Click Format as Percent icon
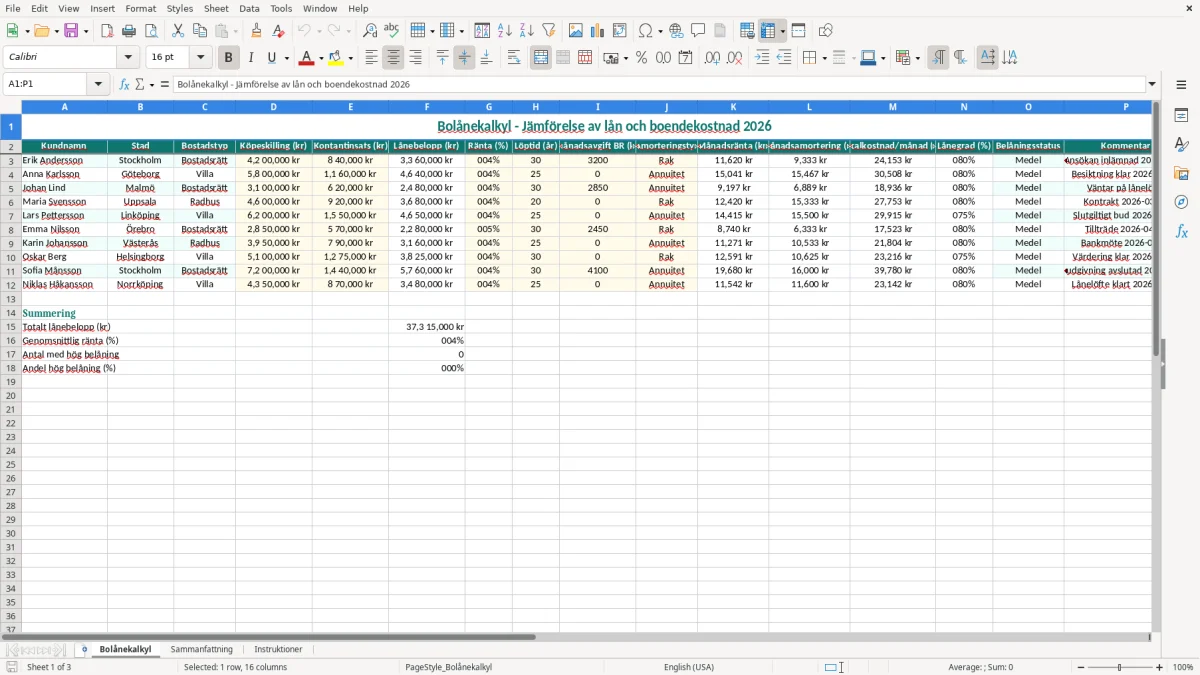This screenshot has width=1200, height=675. (x=641, y=58)
